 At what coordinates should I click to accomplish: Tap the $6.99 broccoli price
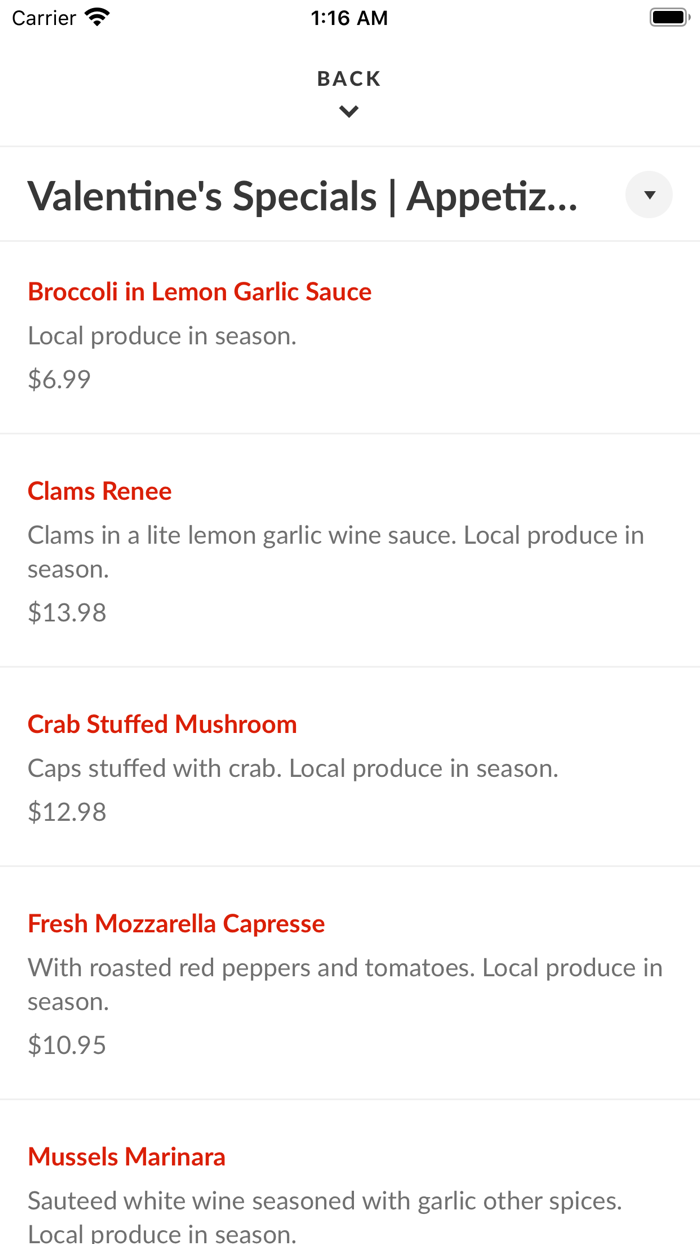59,379
